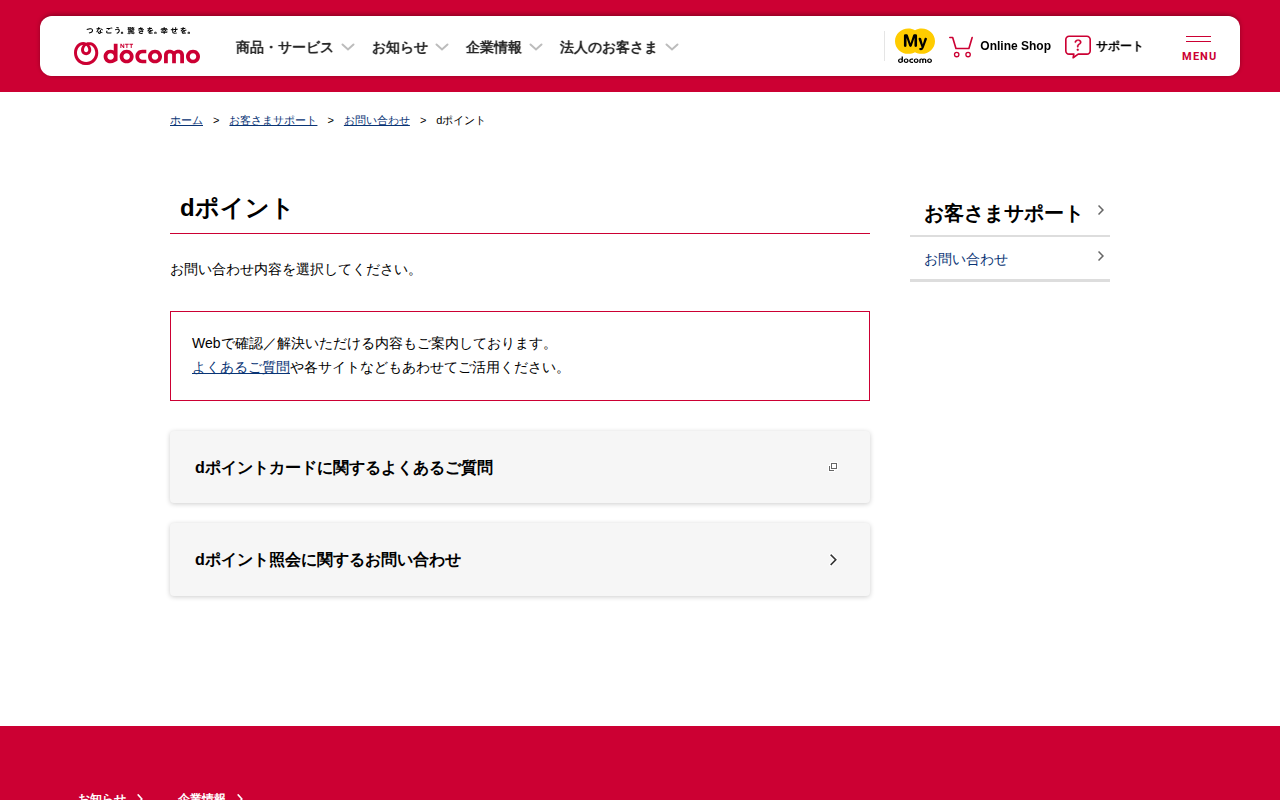Open dポイント照会に関するお問い合わせ card
Viewport: 1280px width, 800px height.
tap(520, 560)
